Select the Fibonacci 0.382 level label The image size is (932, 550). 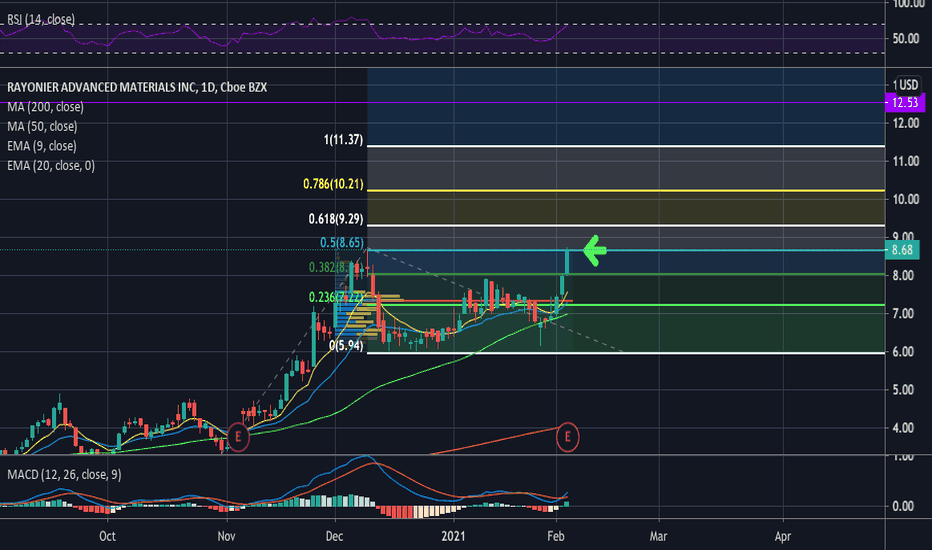pos(335,268)
